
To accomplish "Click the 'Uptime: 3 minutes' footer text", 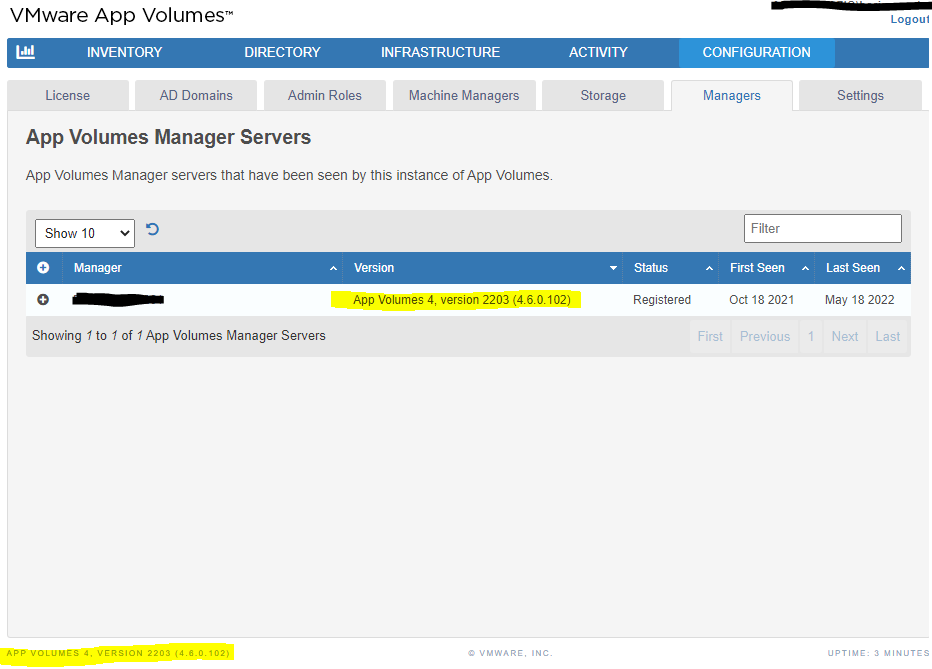I will [879, 653].
